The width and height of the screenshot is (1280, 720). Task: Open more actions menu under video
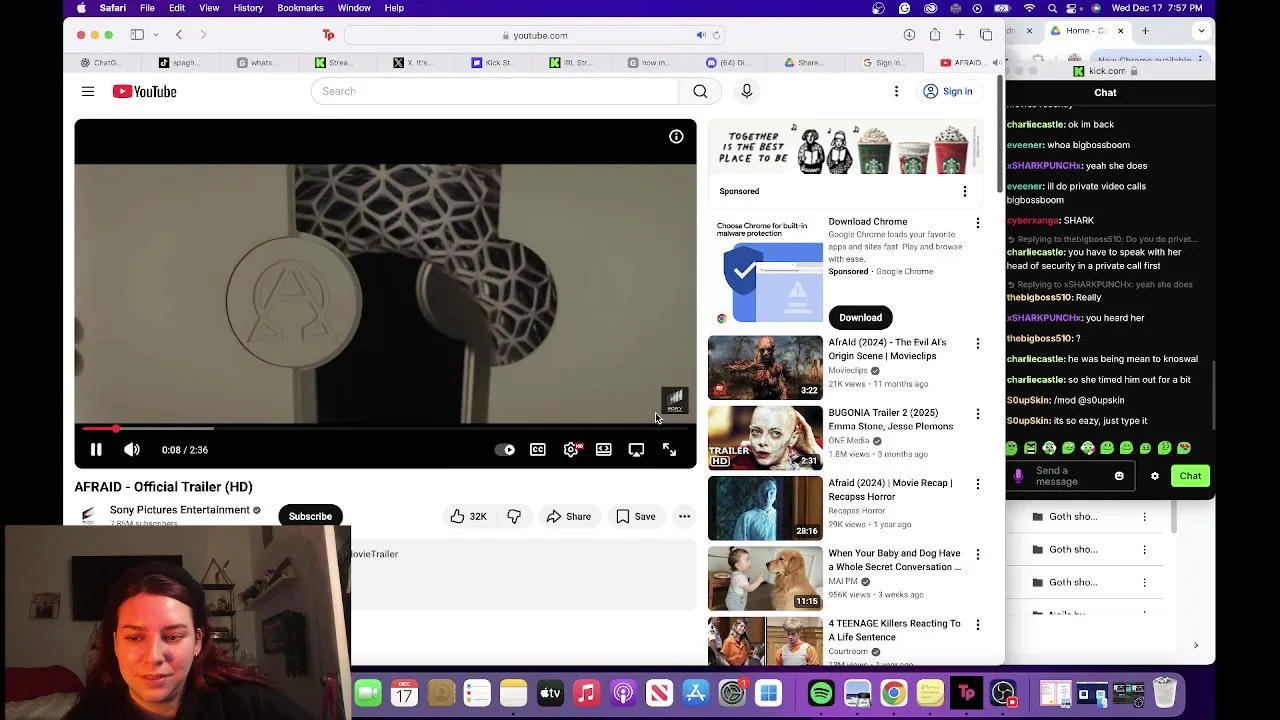point(684,516)
